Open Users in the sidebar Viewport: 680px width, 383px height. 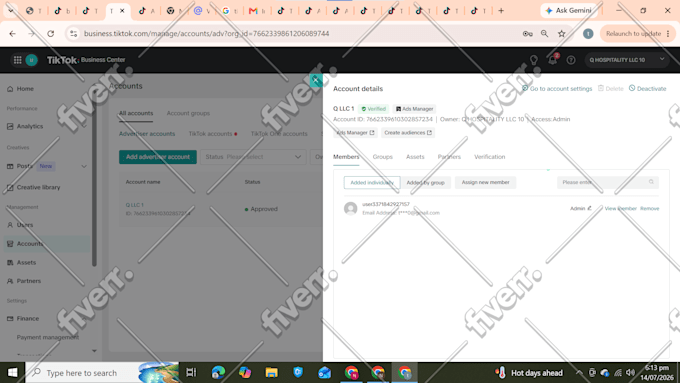[x=25, y=225]
